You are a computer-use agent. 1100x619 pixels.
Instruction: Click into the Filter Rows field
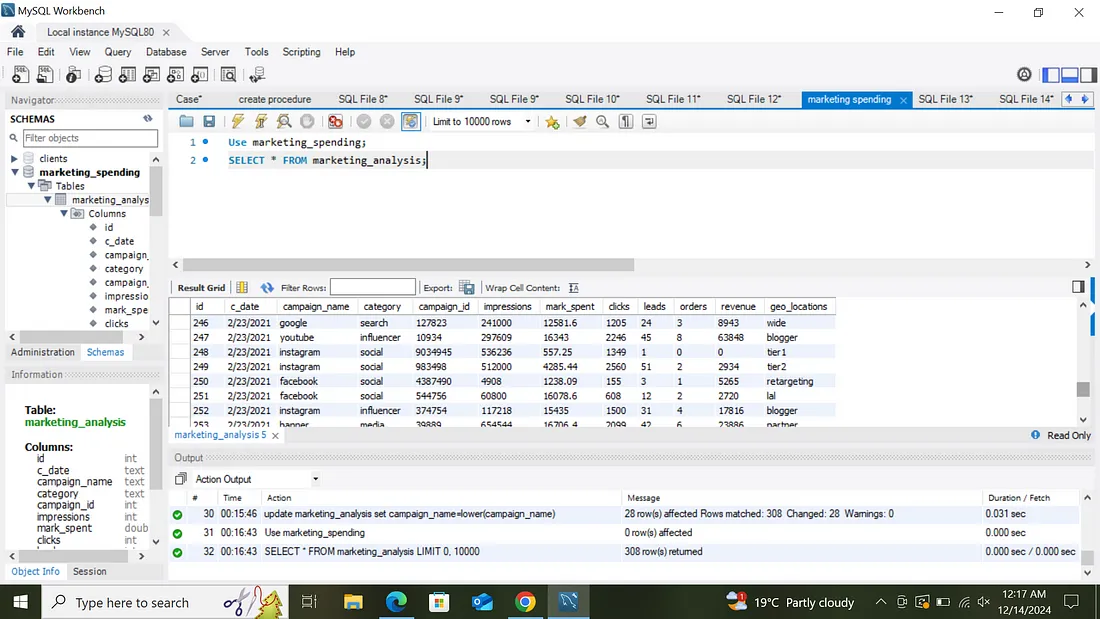click(x=373, y=287)
